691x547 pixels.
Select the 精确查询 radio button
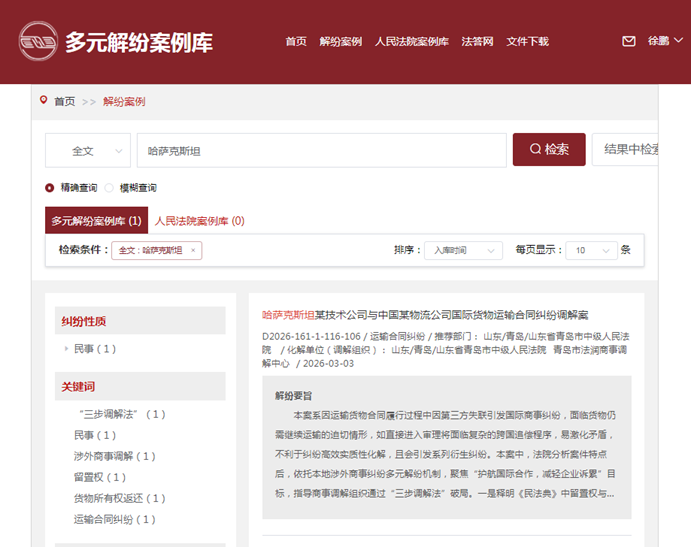pyautogui.click(x=50, y=187)
